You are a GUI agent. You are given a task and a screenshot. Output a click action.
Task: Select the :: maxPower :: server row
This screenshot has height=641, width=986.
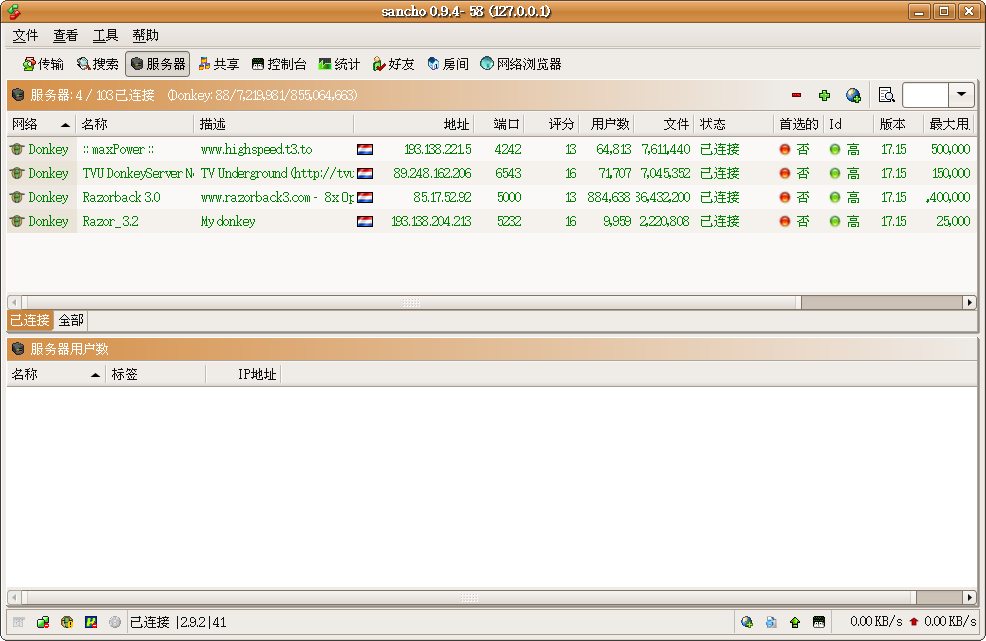(492, 149)
